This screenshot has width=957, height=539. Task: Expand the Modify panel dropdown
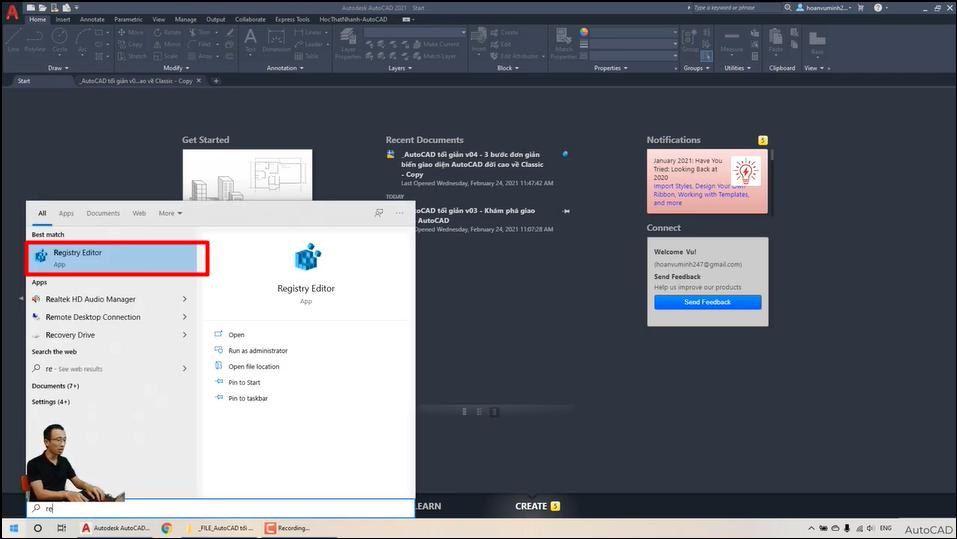[x=176, y=68]
